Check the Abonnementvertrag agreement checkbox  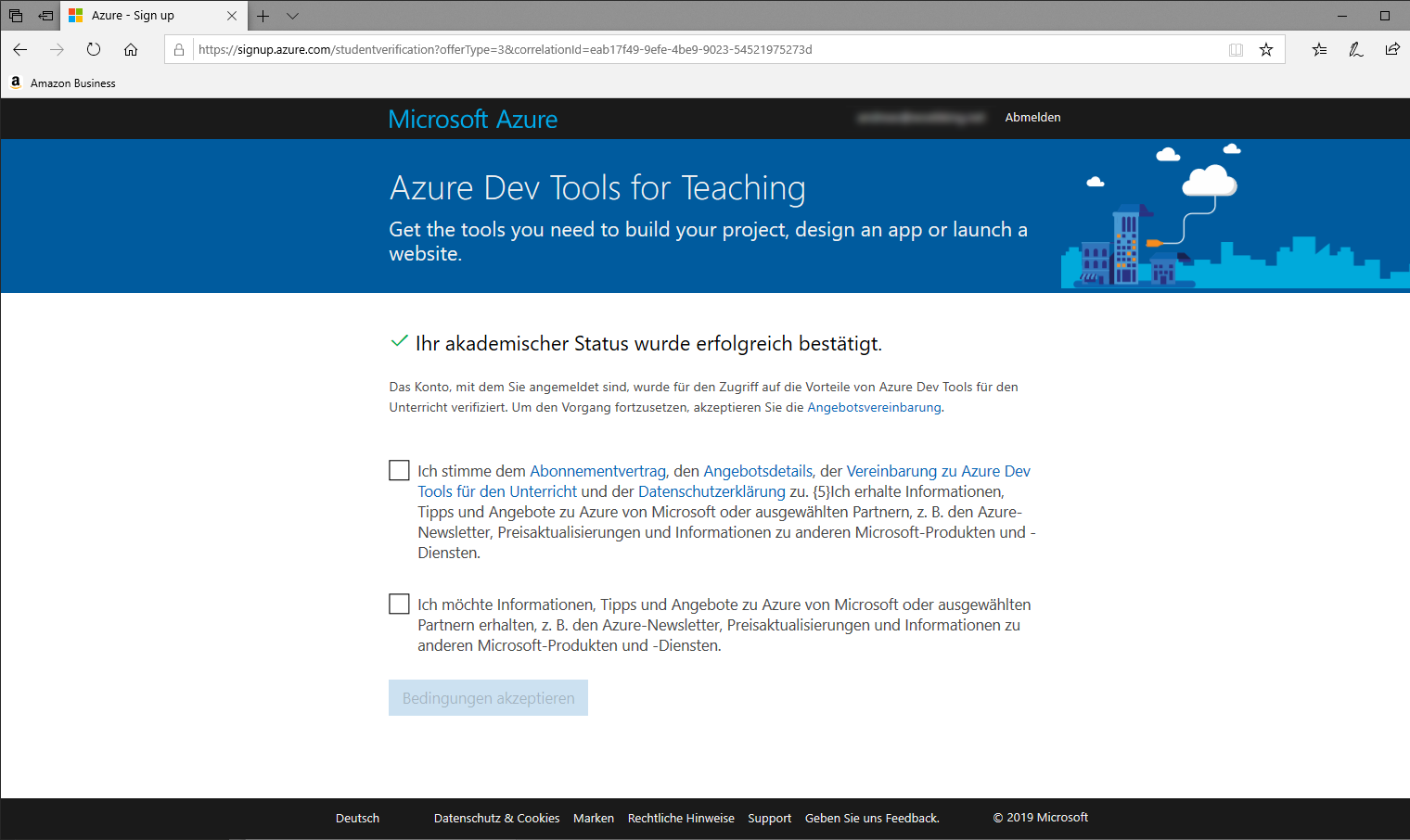399,471
